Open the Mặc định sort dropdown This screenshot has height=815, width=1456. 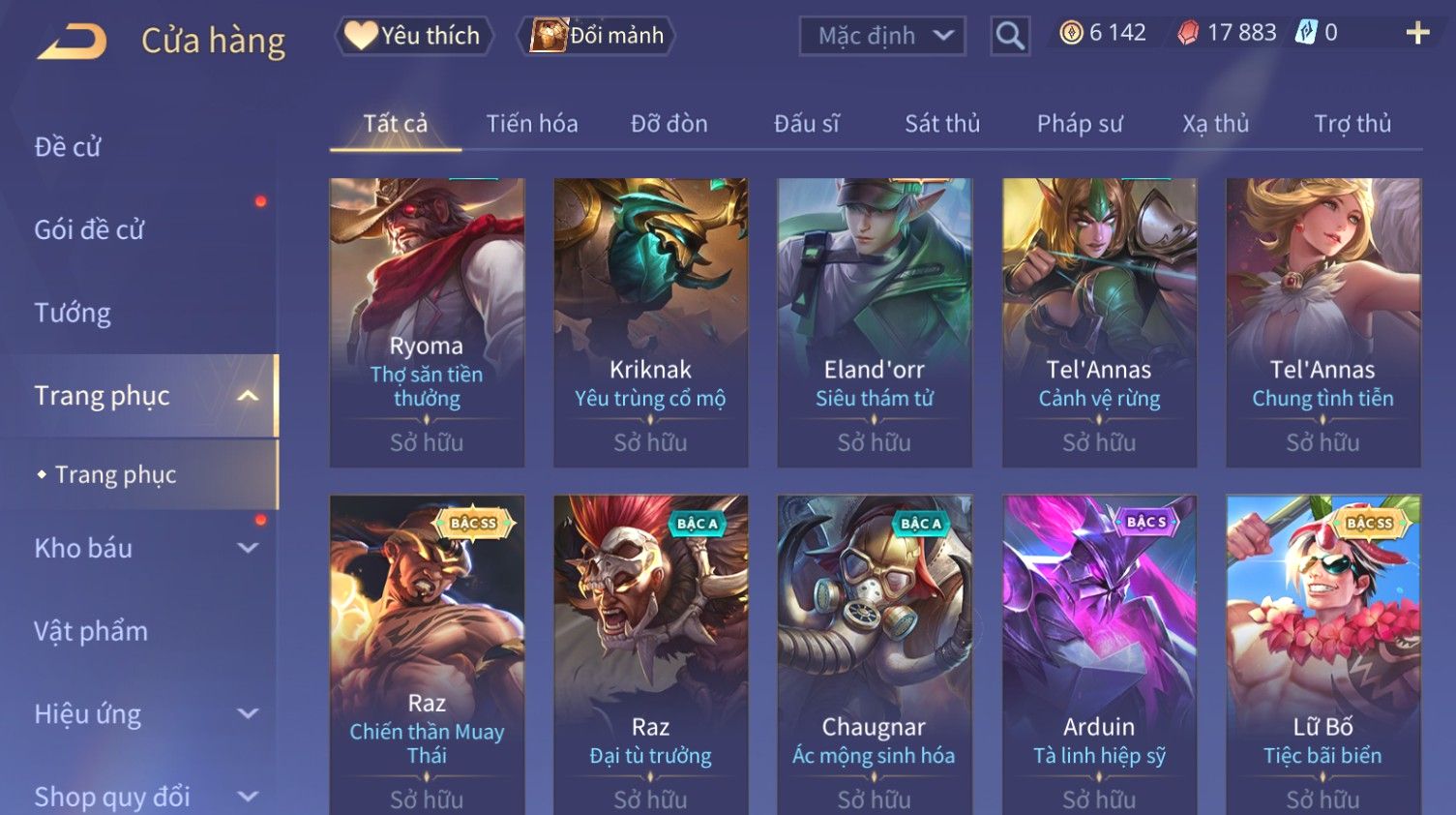tap(882, 36)
